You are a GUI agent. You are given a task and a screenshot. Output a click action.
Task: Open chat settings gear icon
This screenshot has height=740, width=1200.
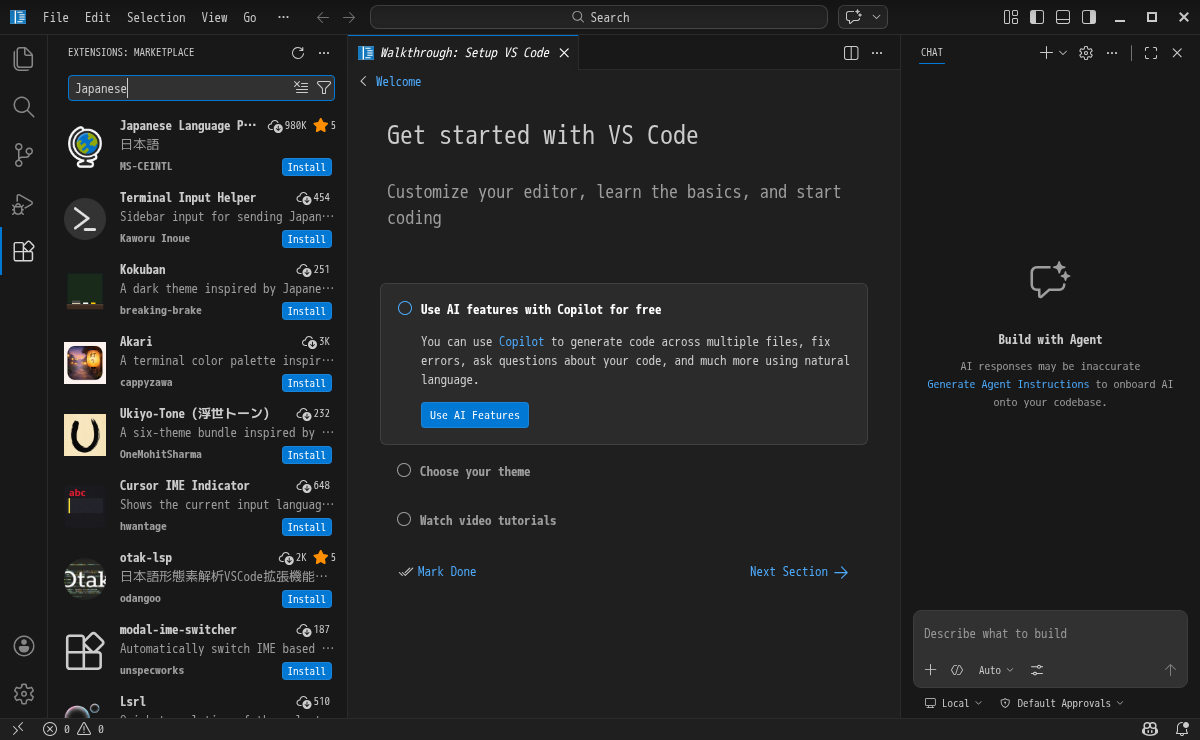[x=1086, y=53]
